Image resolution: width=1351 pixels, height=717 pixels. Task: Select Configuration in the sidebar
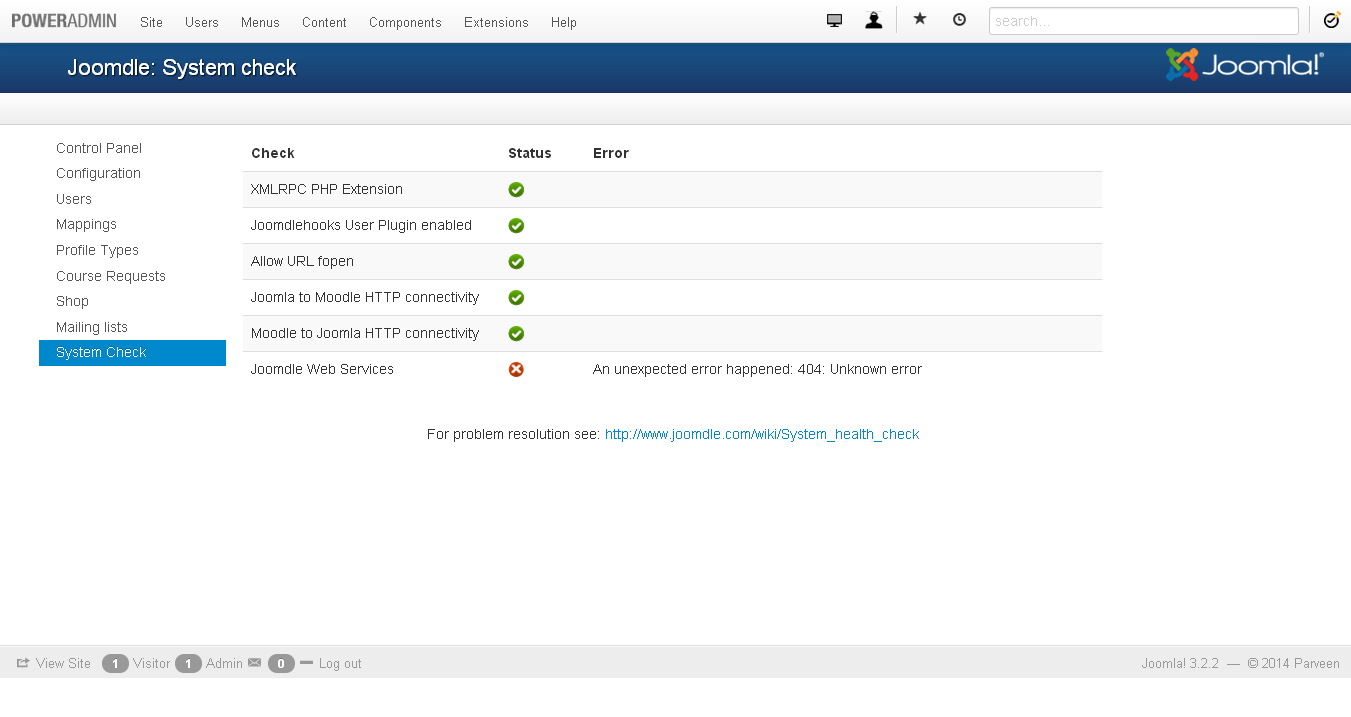point(98,173)
